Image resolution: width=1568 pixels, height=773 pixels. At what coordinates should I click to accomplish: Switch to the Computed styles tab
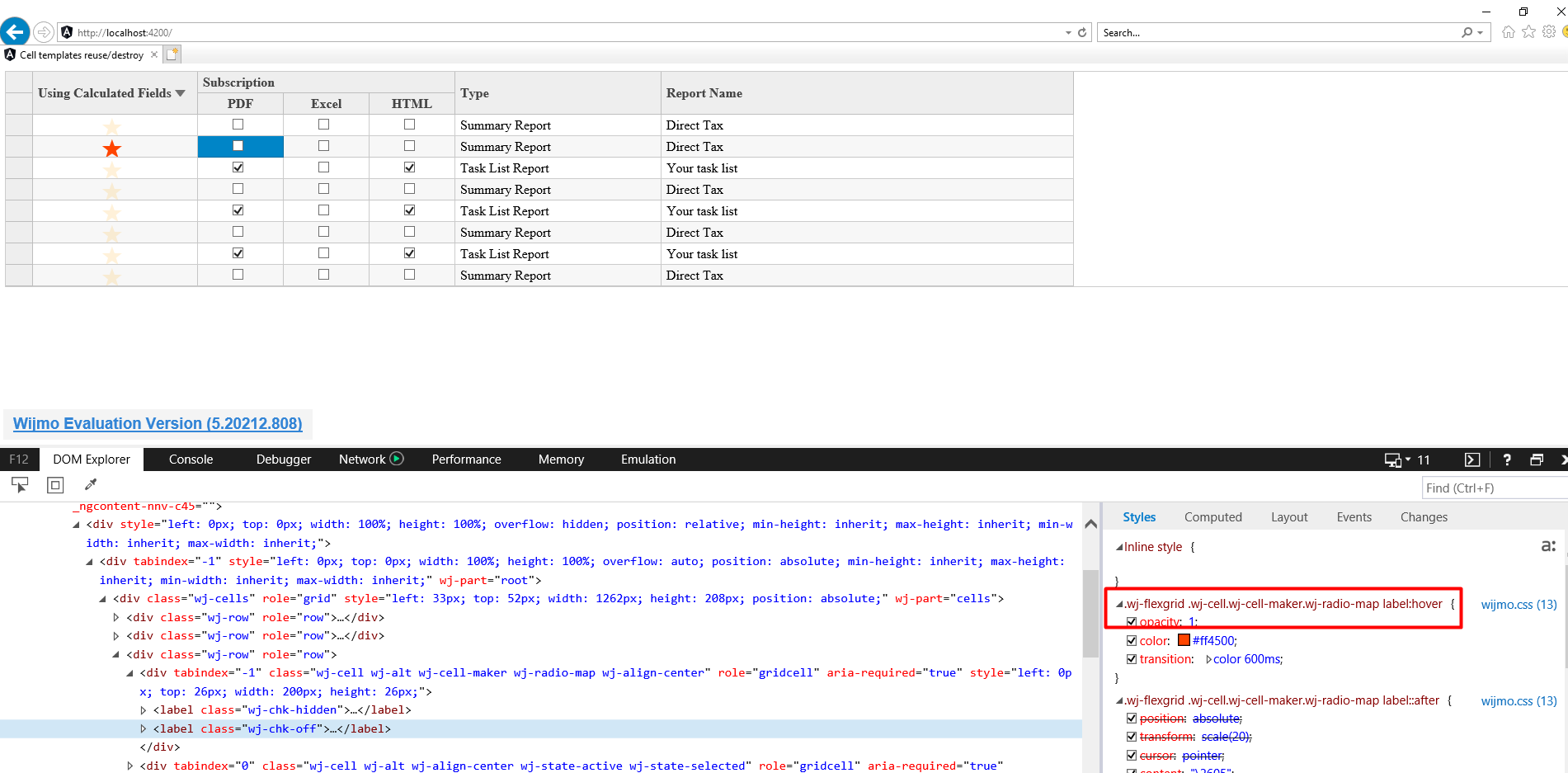coord(1213,517)
